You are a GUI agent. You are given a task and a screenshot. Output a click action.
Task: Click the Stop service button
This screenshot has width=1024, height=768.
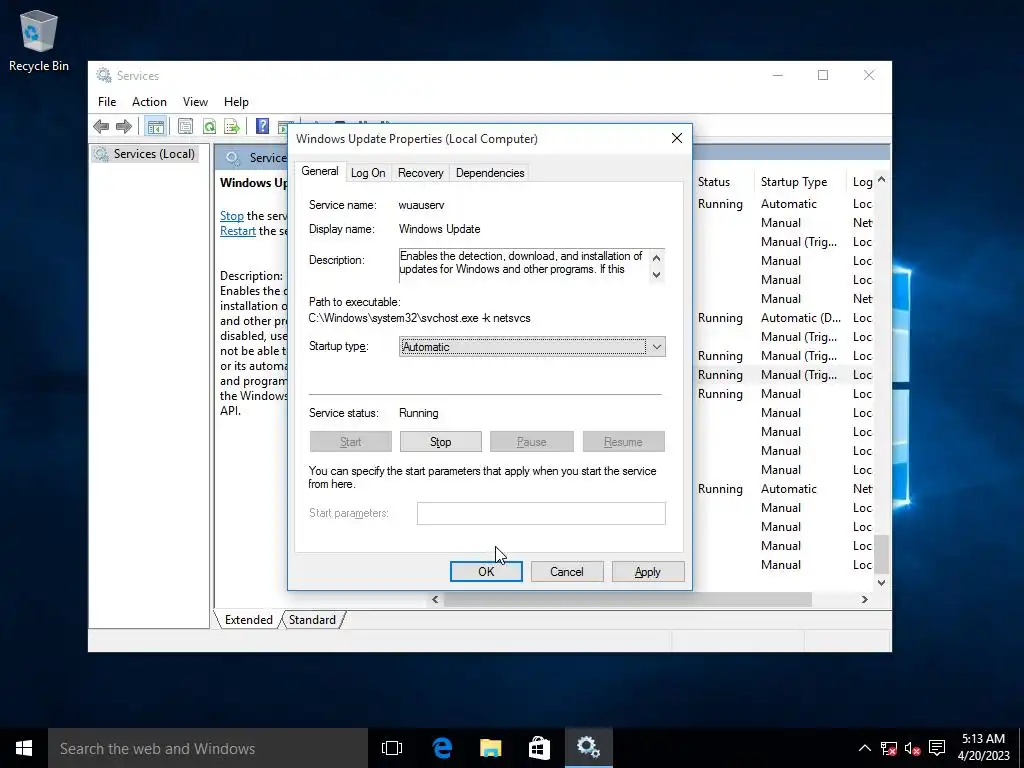click(441, 441)
